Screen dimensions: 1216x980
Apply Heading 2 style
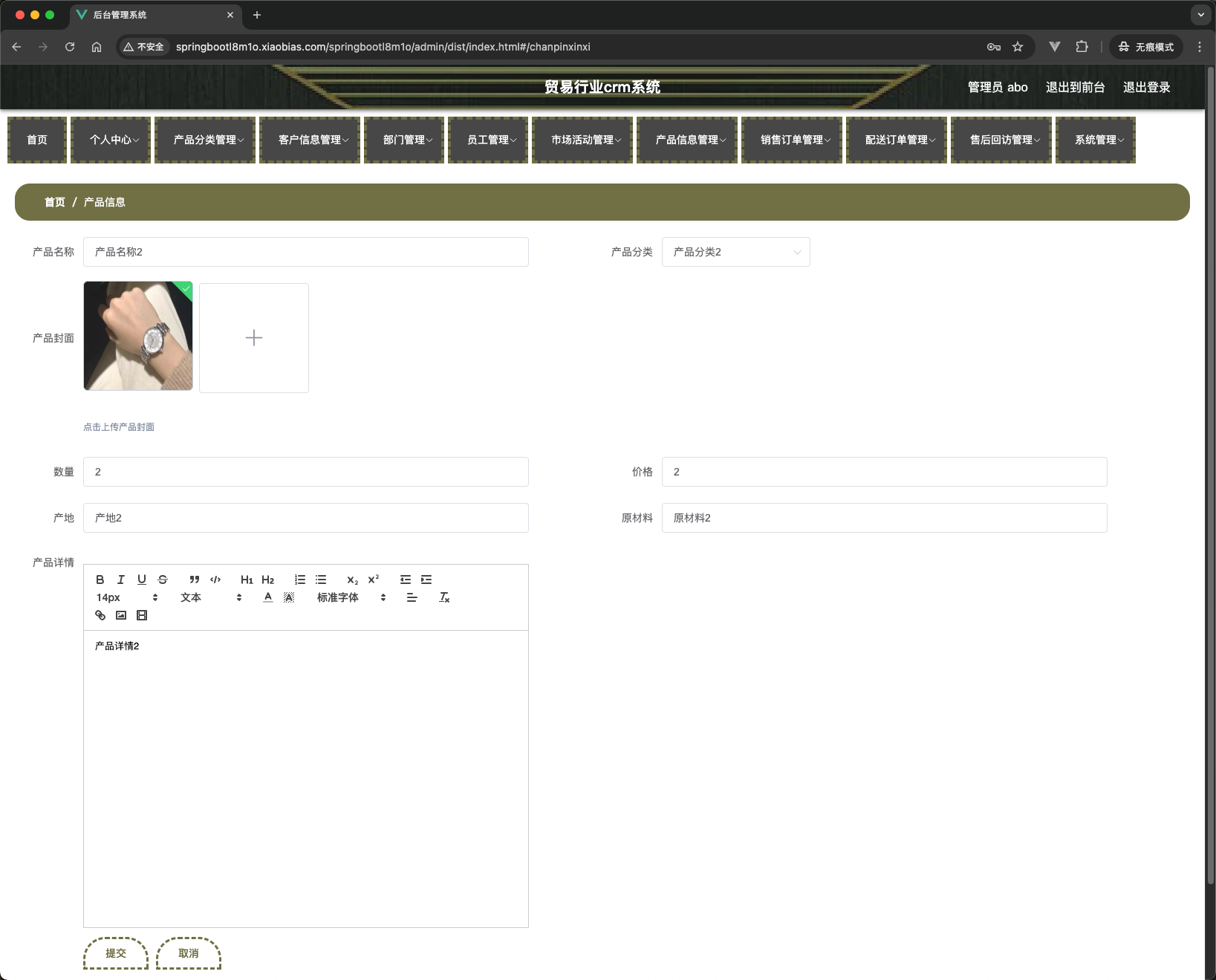(268, 580)
